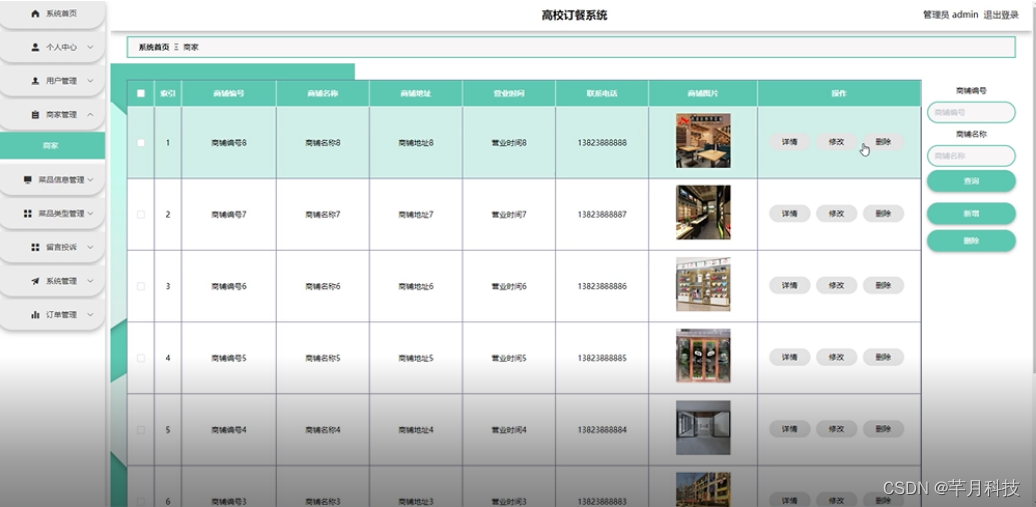Image resolution: width=1036 pixels, height=507 pixels.
Task: Click the 退出登录 logout link
Action: point(1001,15)
